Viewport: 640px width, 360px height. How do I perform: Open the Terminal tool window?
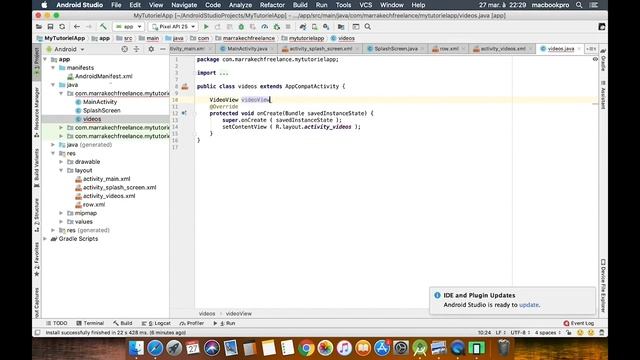coord(90,323)
